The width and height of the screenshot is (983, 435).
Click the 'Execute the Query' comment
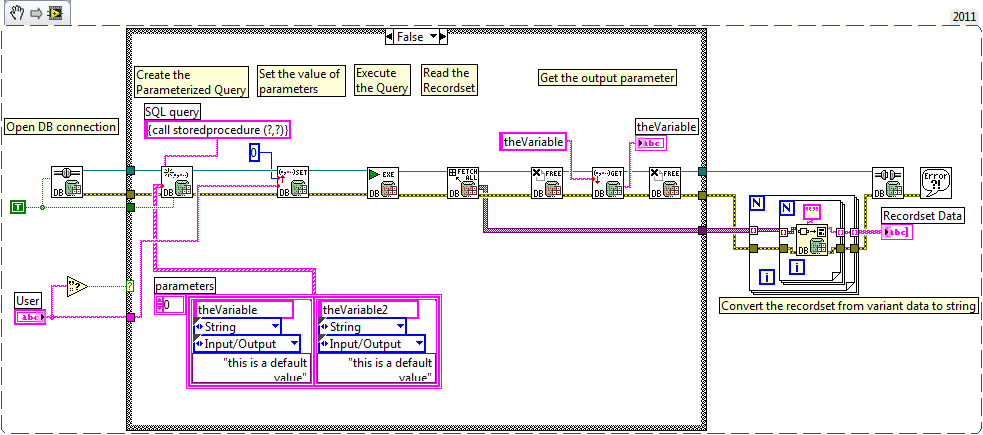pos(382,80)
